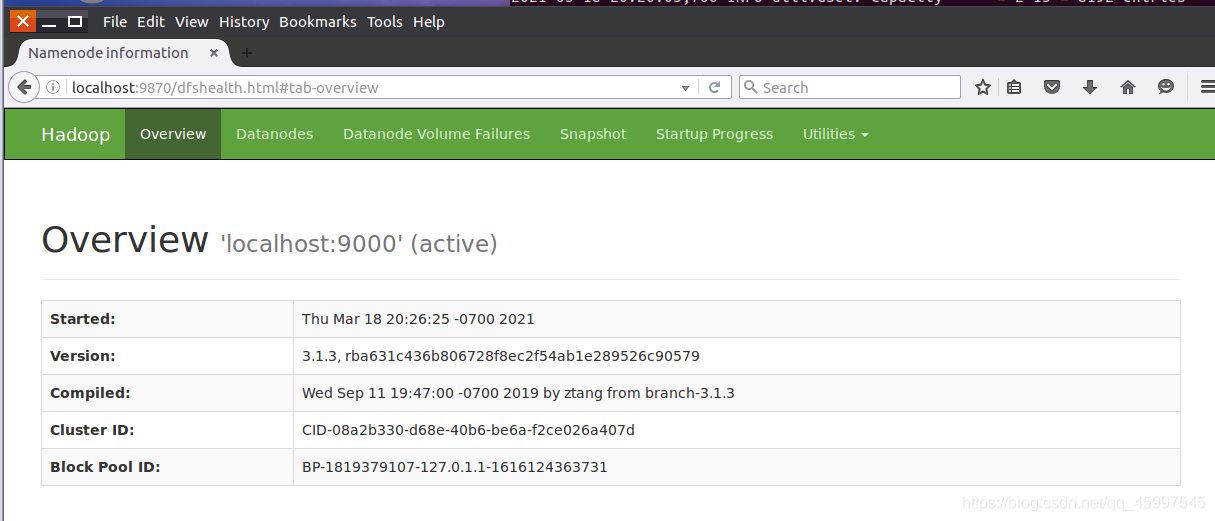Expand the Utilities dropdown
The height and width of the screenshot is (521, 1215).
coord(835,134)
